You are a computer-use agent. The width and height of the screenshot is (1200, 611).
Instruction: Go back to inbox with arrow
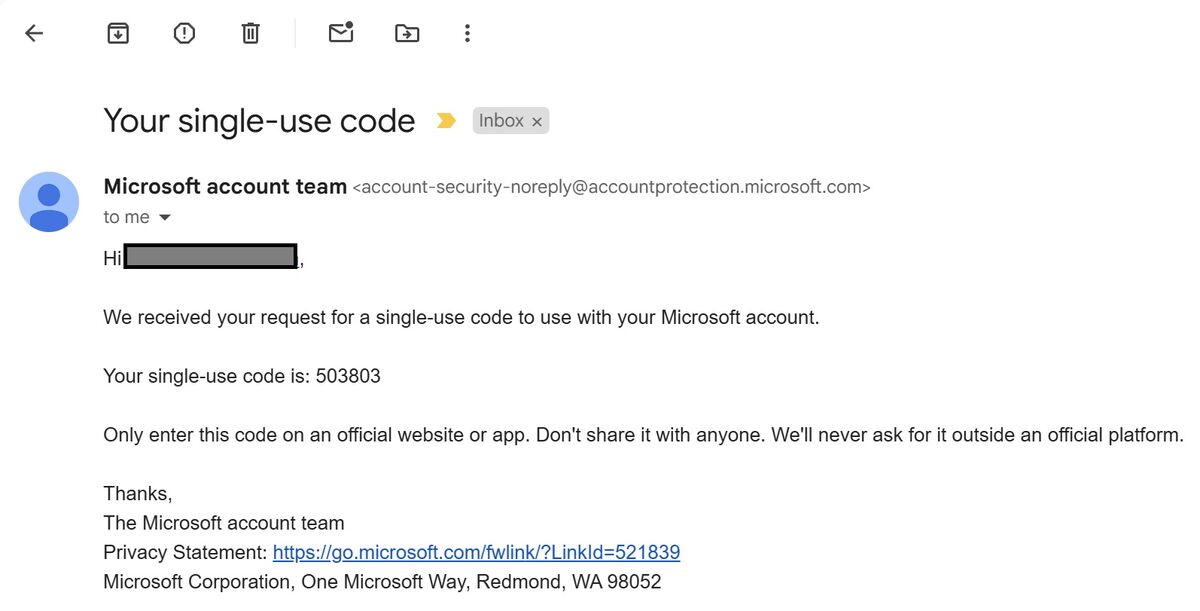pyautogui.click(x=34, y=33)
